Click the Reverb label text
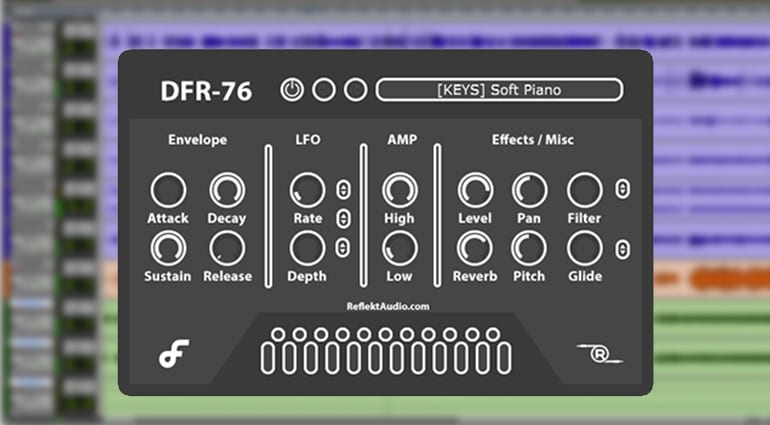This screenshot has height=425, width=770. pyautogui.click(x=475, y=276)
